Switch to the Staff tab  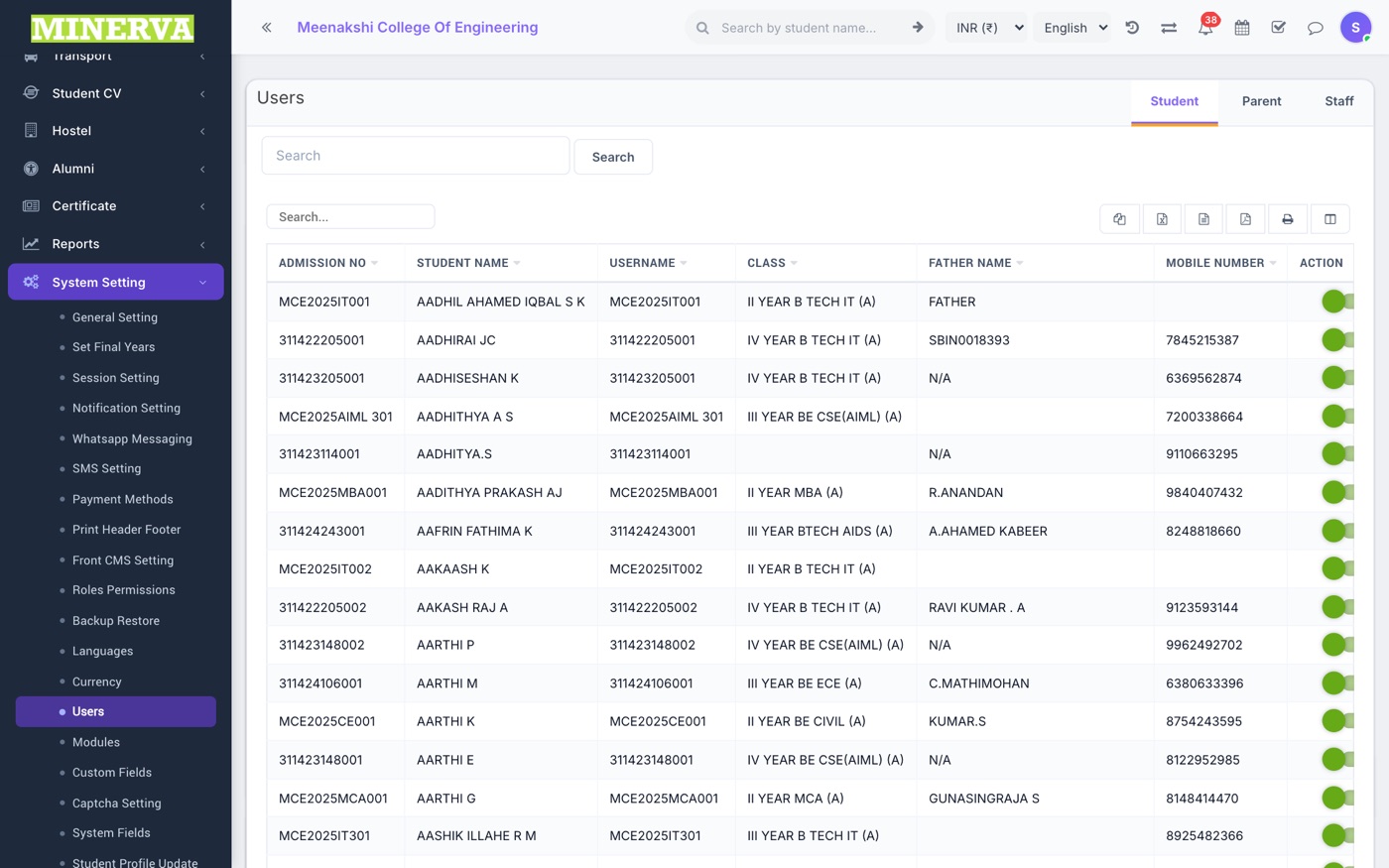click(1338, 101)
